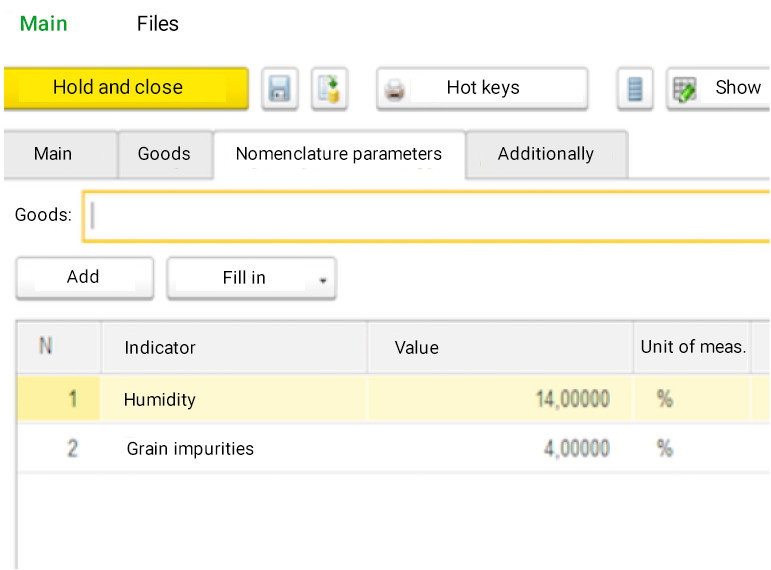
Task: Add a new parameter row
Action: [85, 278]
